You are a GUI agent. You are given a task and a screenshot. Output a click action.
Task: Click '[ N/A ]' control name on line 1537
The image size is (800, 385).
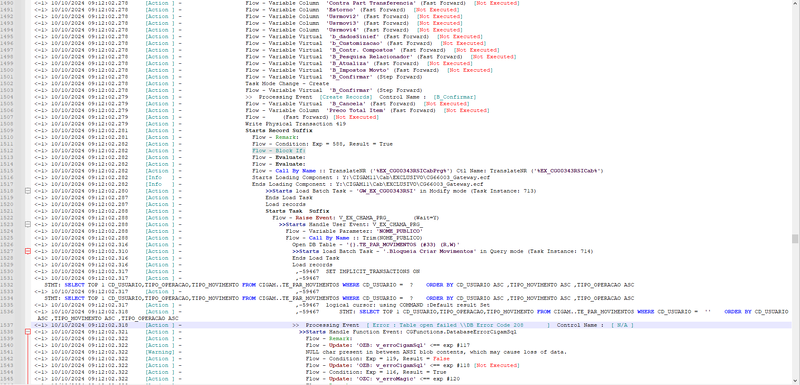point(622,325)
